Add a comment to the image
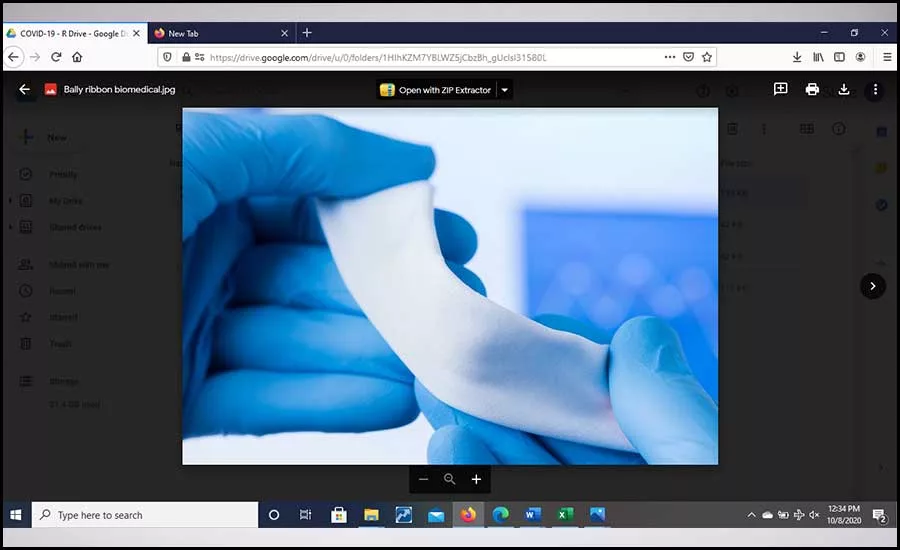 [x=780, y=89]
